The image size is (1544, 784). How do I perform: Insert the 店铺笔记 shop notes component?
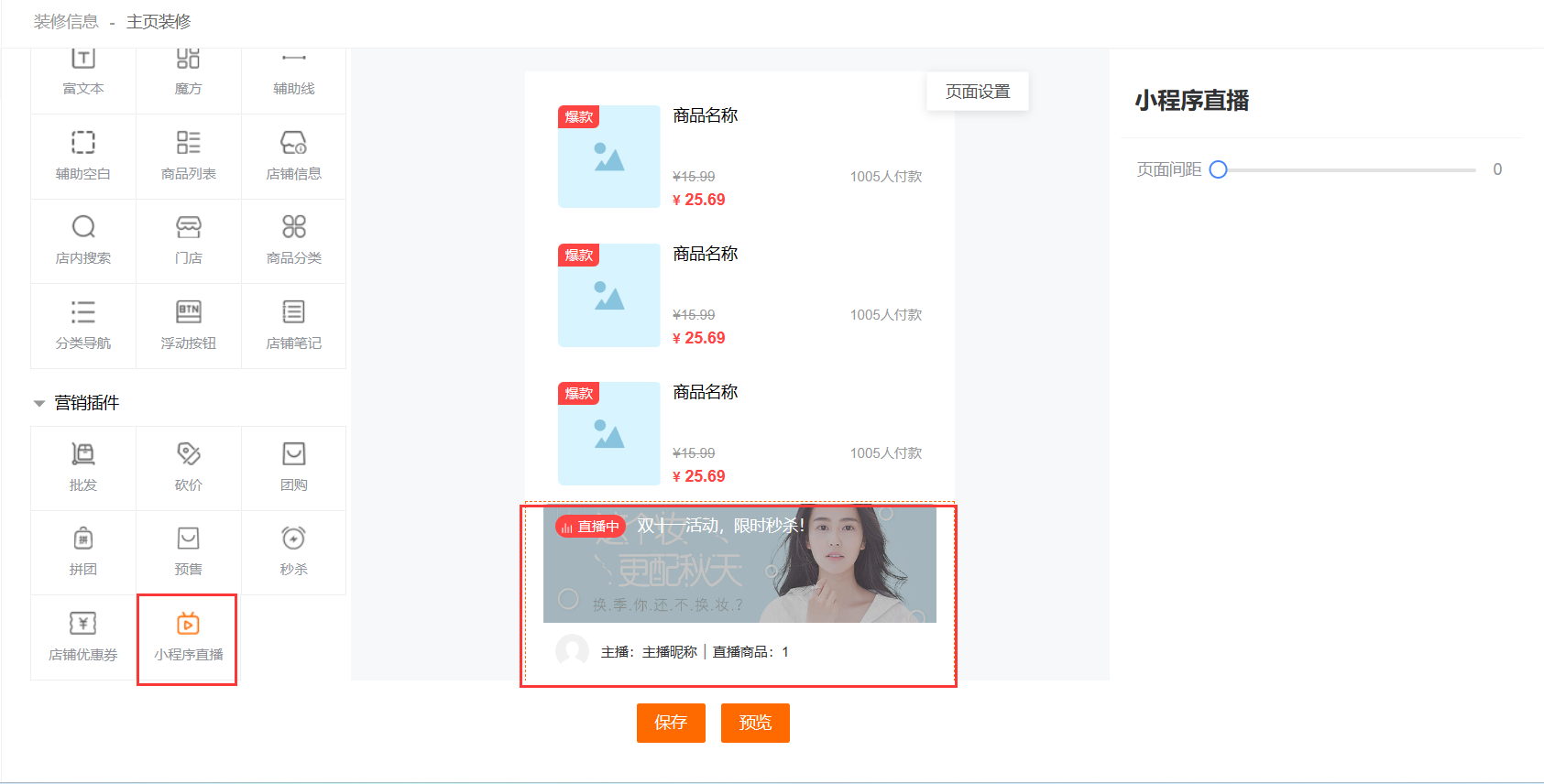[x=293, y=325]
